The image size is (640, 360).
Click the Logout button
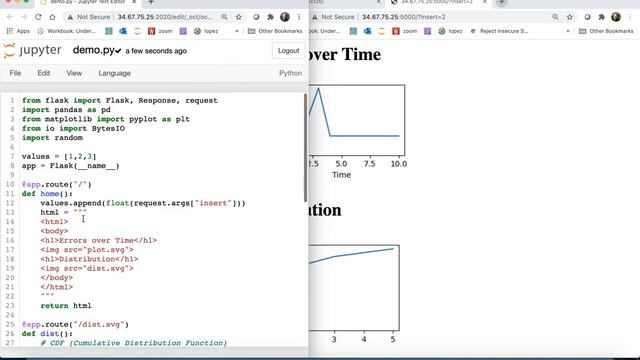288,51
